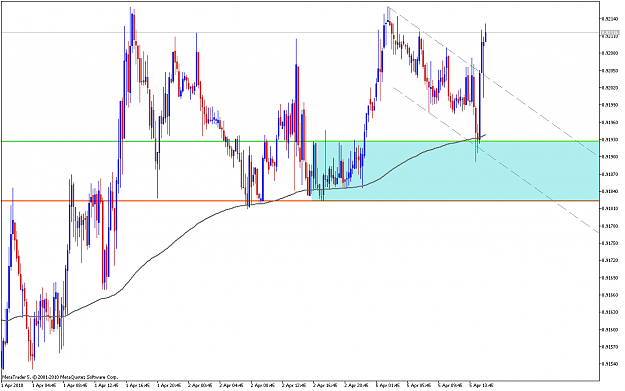Screen dimensions: 625x391
Task: Click the '2 Apr 00:45' time label
Action: (x=200, y=385)
